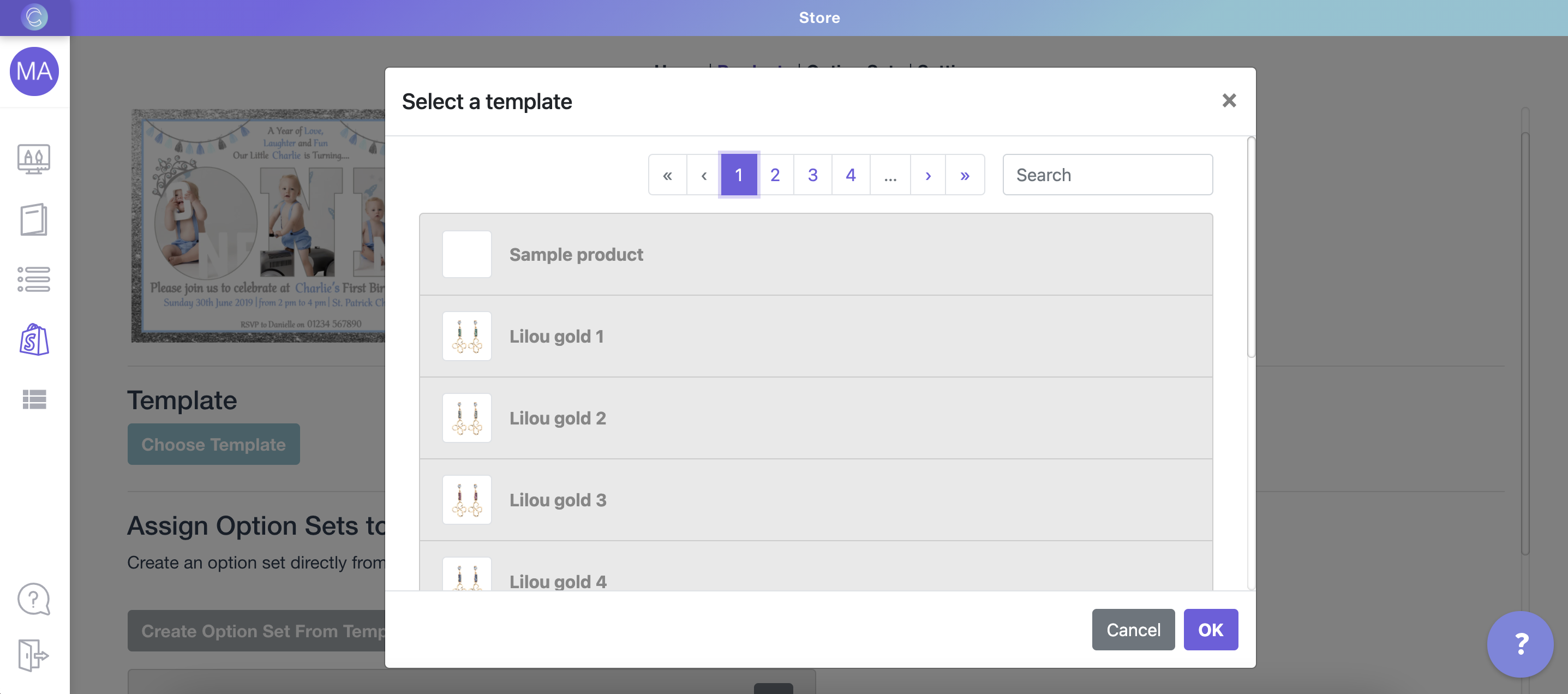Click the app logo in top-left corner
The height and width of the screenshot is (694, 1568).
pos(34,17)
